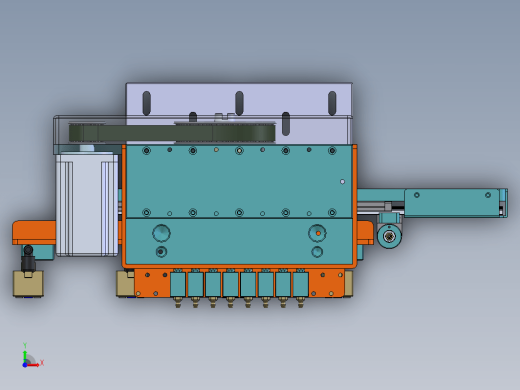Select the orange bracket left of the motor
520x390 pixels.
(34, 233)
